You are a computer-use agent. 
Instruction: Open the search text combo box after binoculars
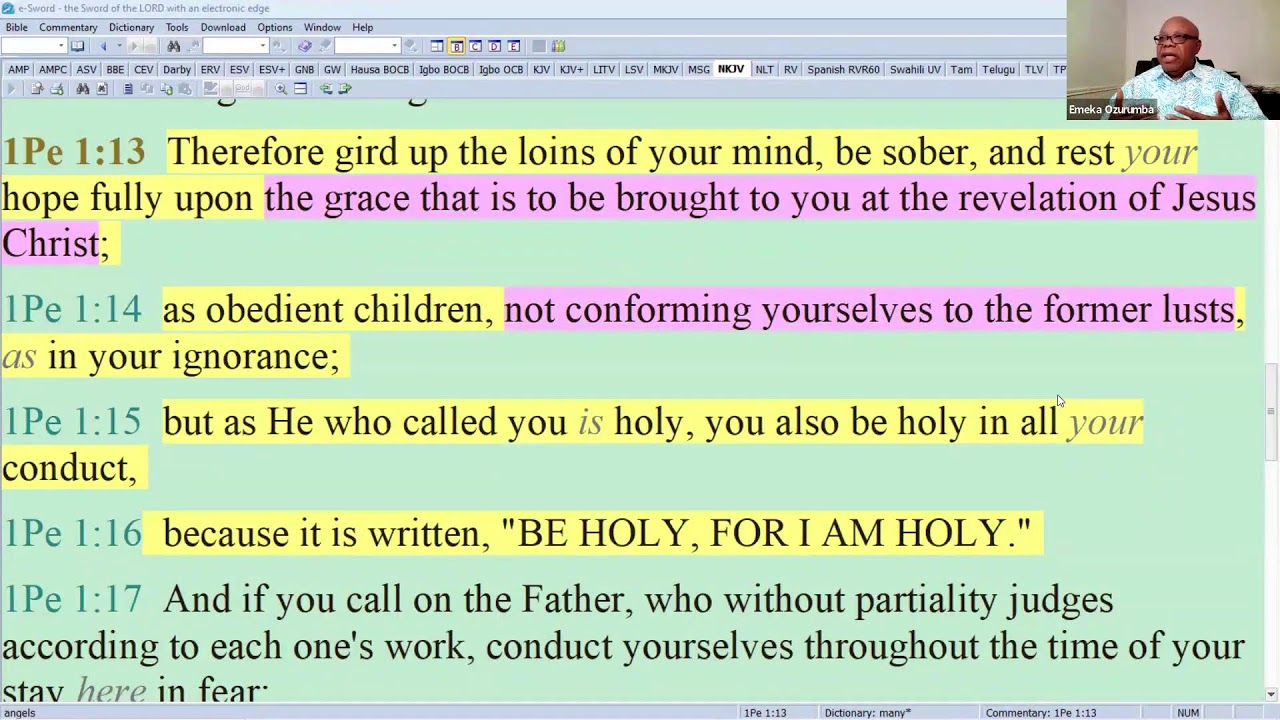(x=234, y=46)
